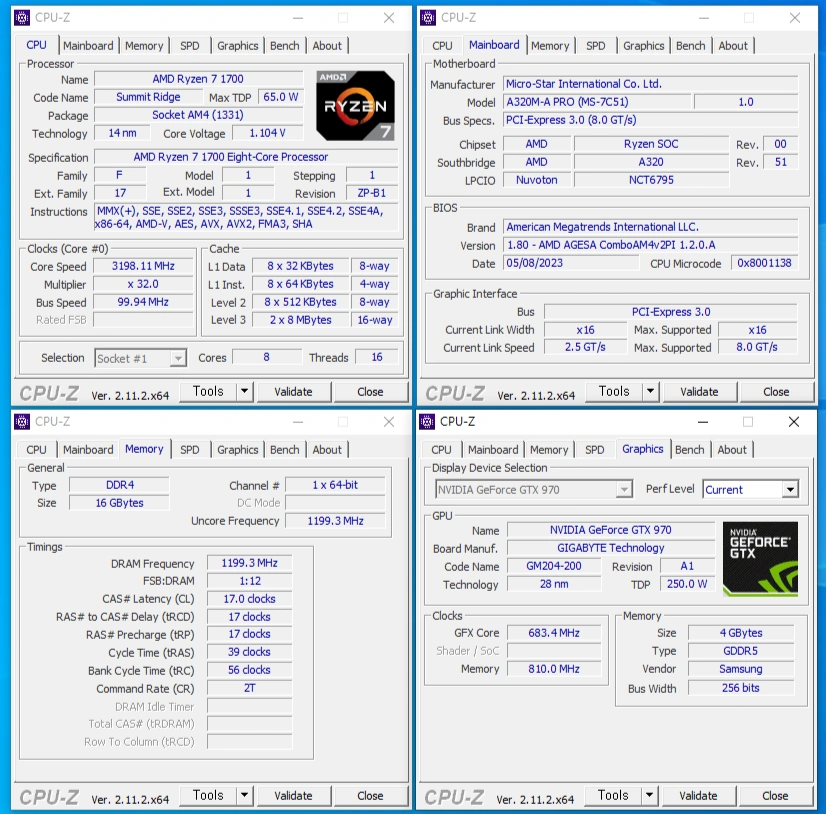Click GPU memory Vendor Samsung
This screenshot has width=826, height=814.
[x=741, y=669]
